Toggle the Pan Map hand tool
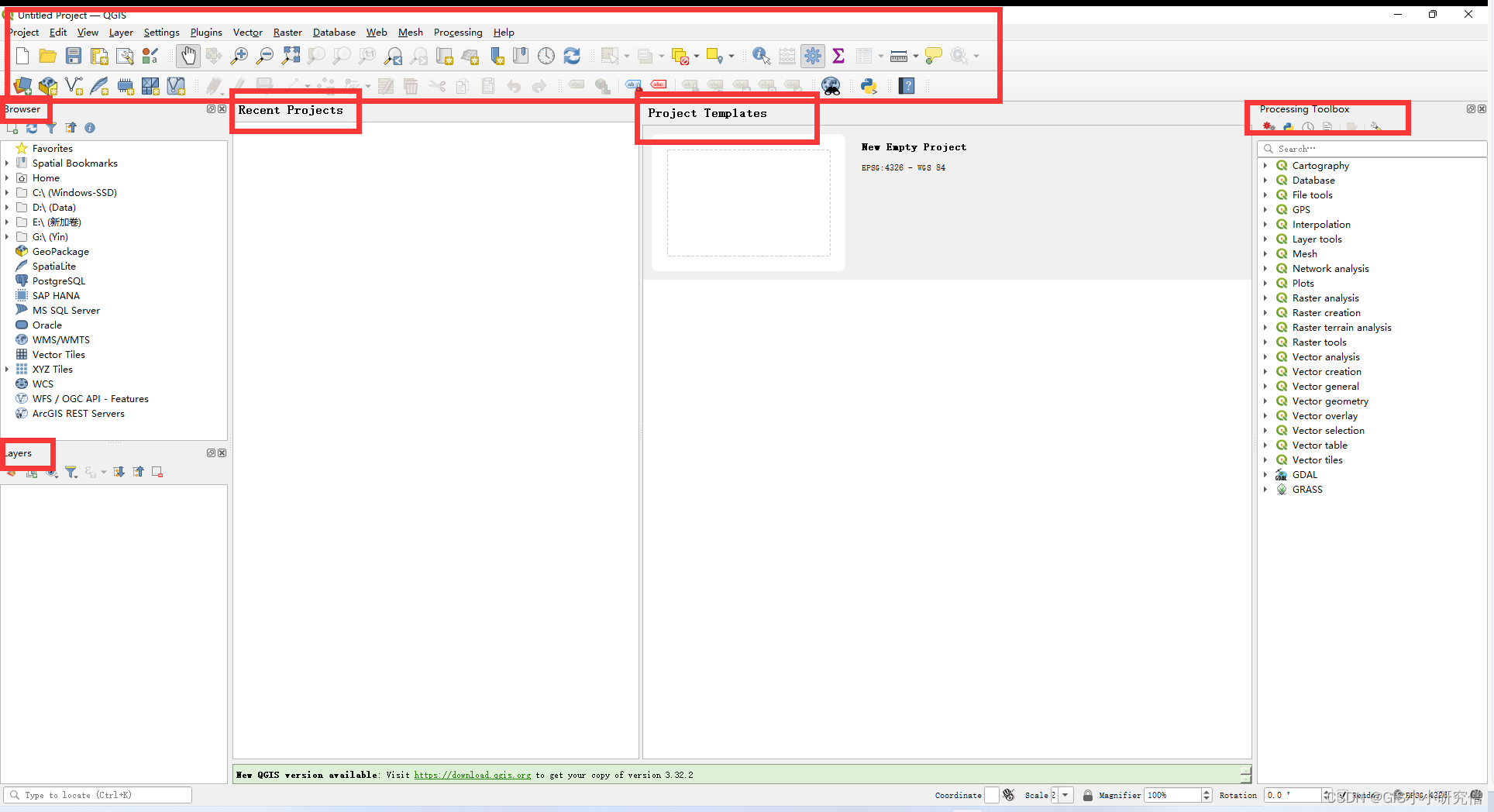The image size is (1494, 812). pyautogui.click(x=188, y=56)
